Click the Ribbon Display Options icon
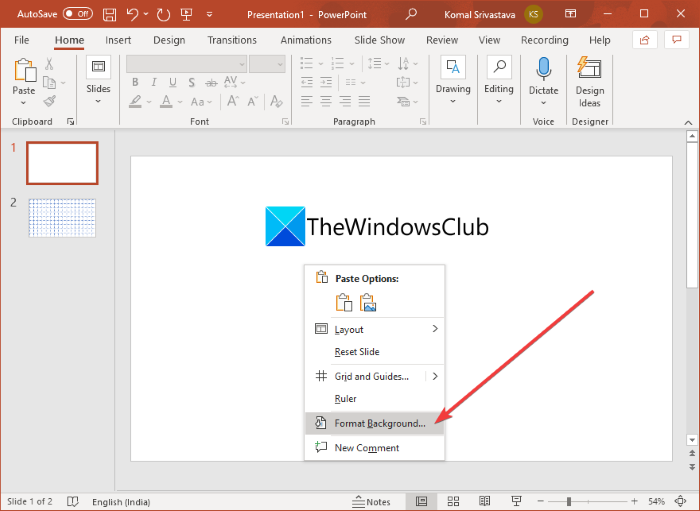The height and width of the screenshot is (511, 700). coord(570,14)
